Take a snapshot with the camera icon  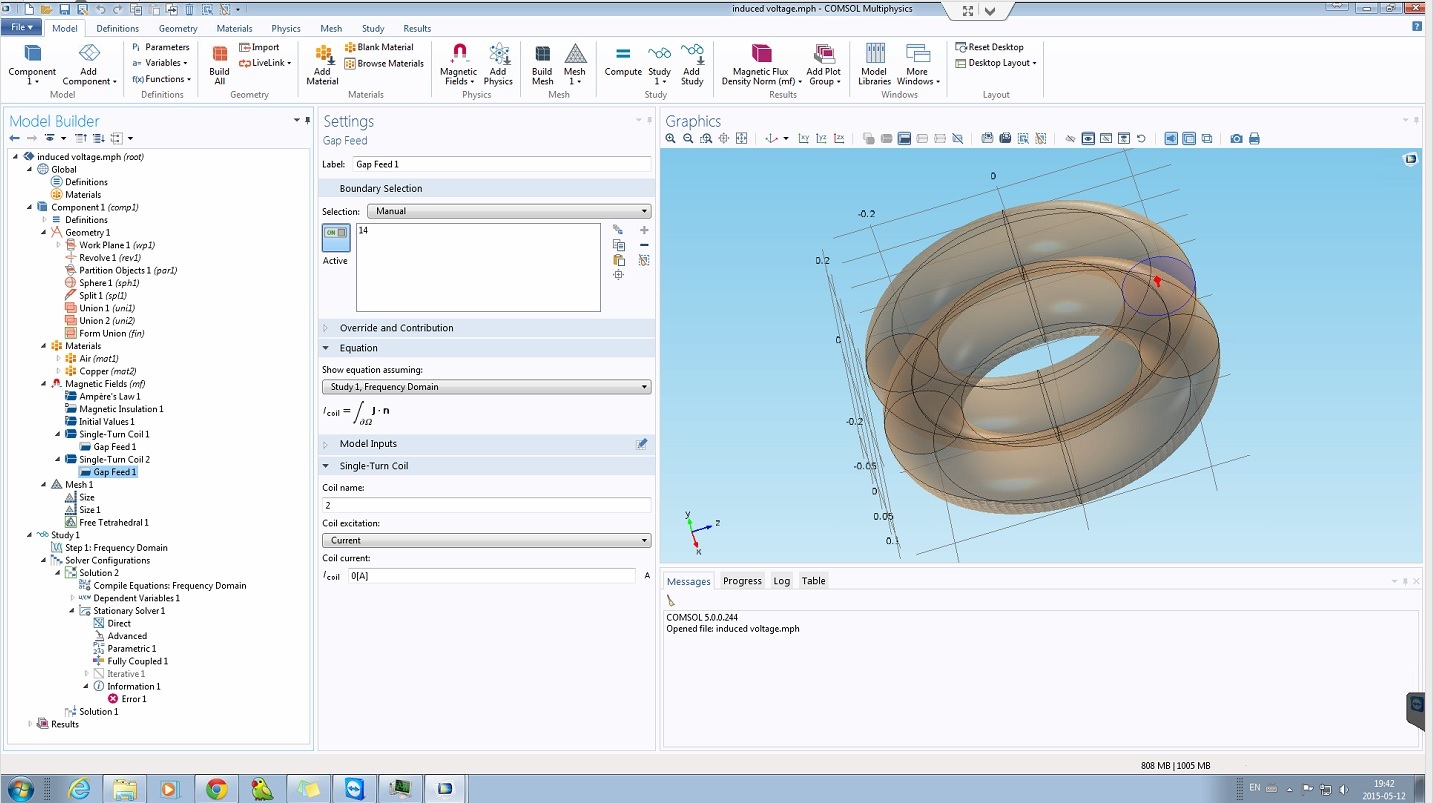pos(1237,139)
